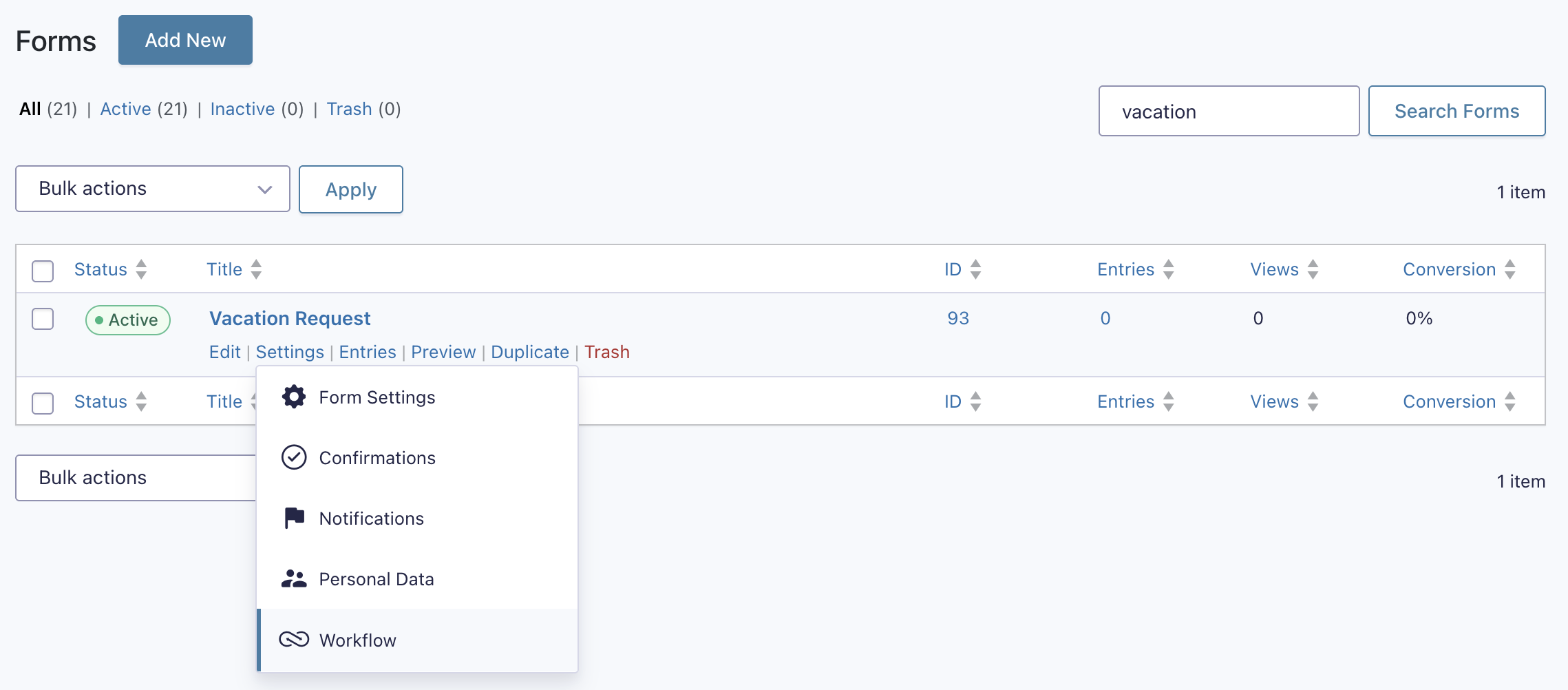Viewport: 1568px width, 690px height.
Task: Click the Personal Data people icon
Action: [294, 578]
